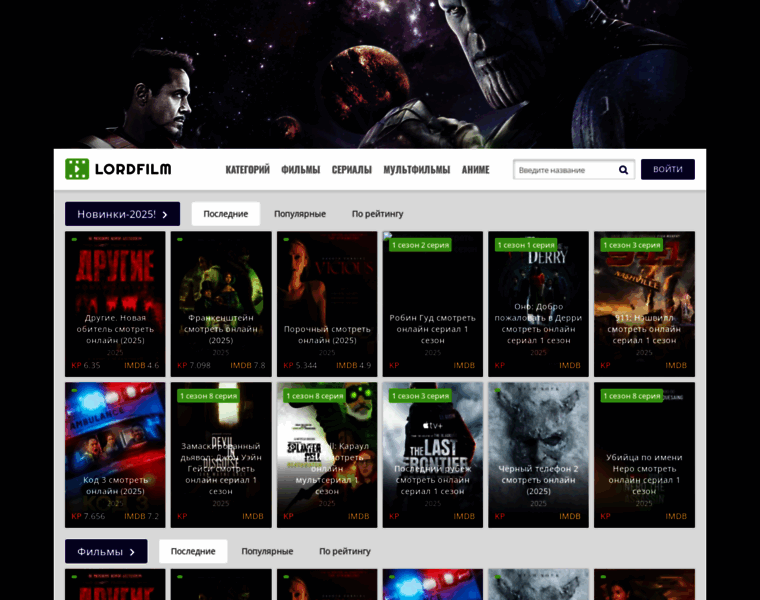Viewport: 760px width, 600px height.
Task: Open the Порочный (2025) movie card
Action: tap(327, 304)
